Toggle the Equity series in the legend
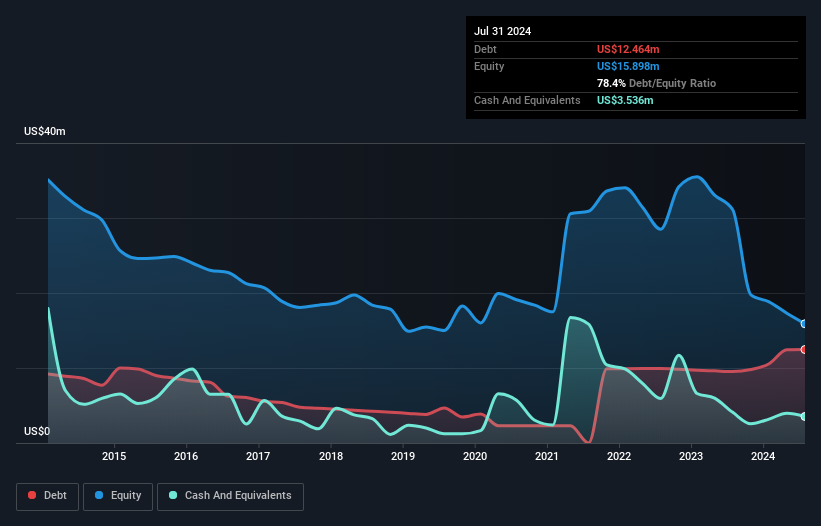 tap(118, 496)
